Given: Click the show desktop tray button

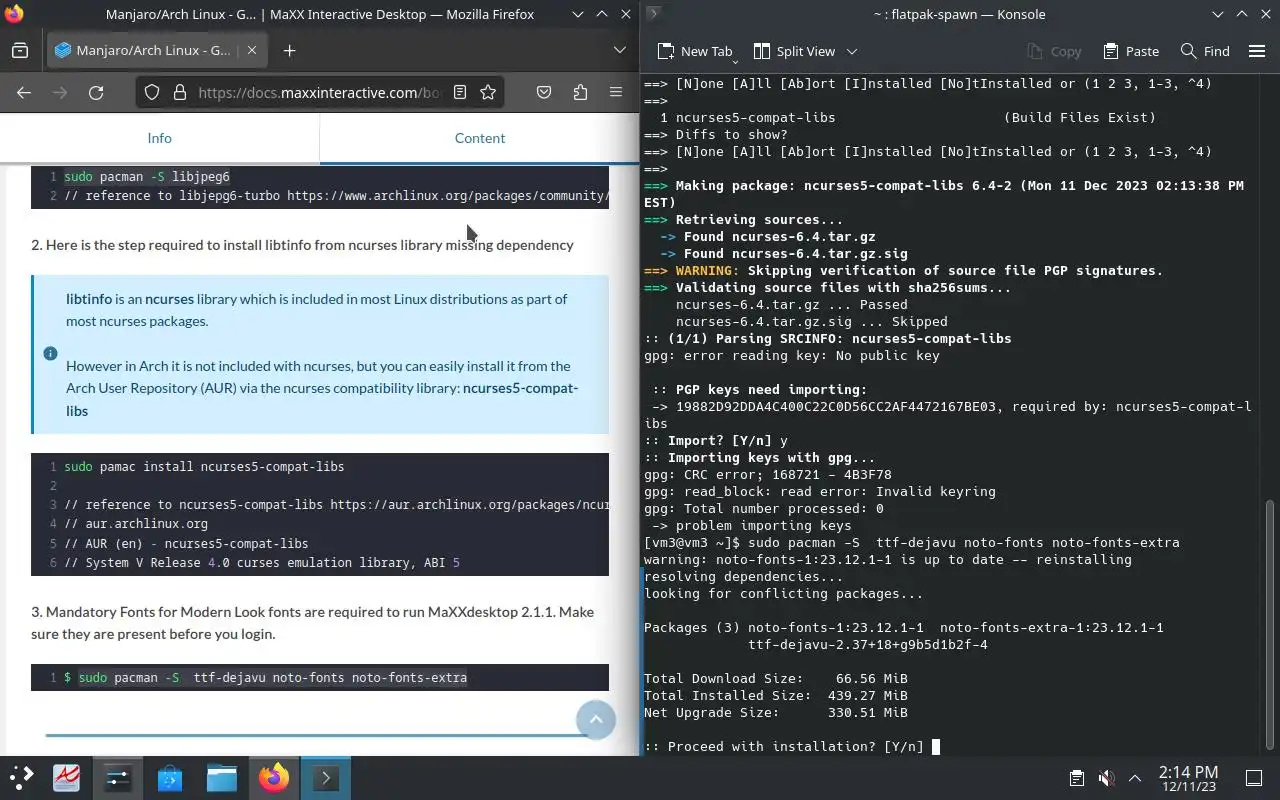Looking at the screenshot, I should click(x=1253, y=778).
